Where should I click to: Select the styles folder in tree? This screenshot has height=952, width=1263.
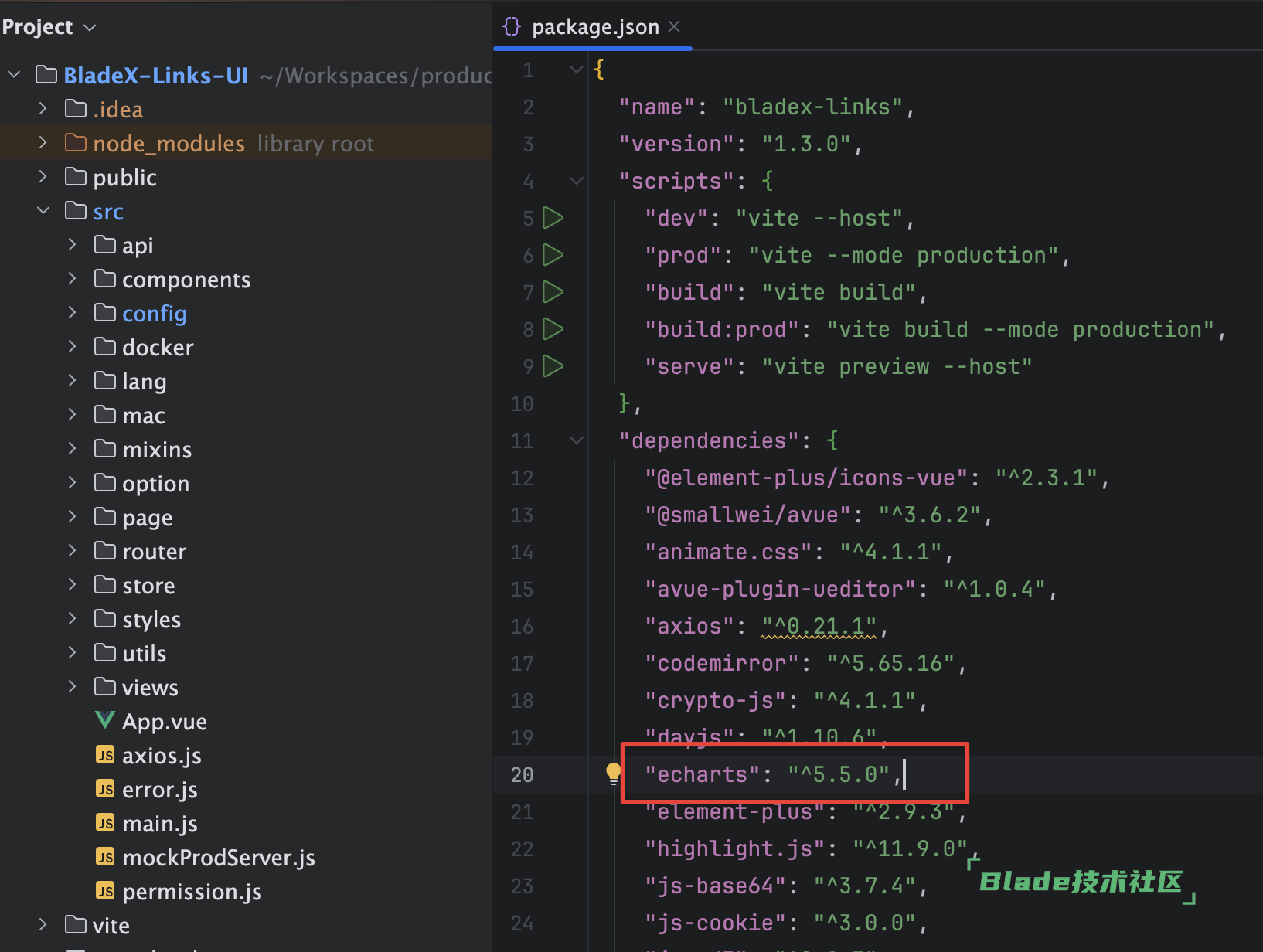[x=151, y=620]
